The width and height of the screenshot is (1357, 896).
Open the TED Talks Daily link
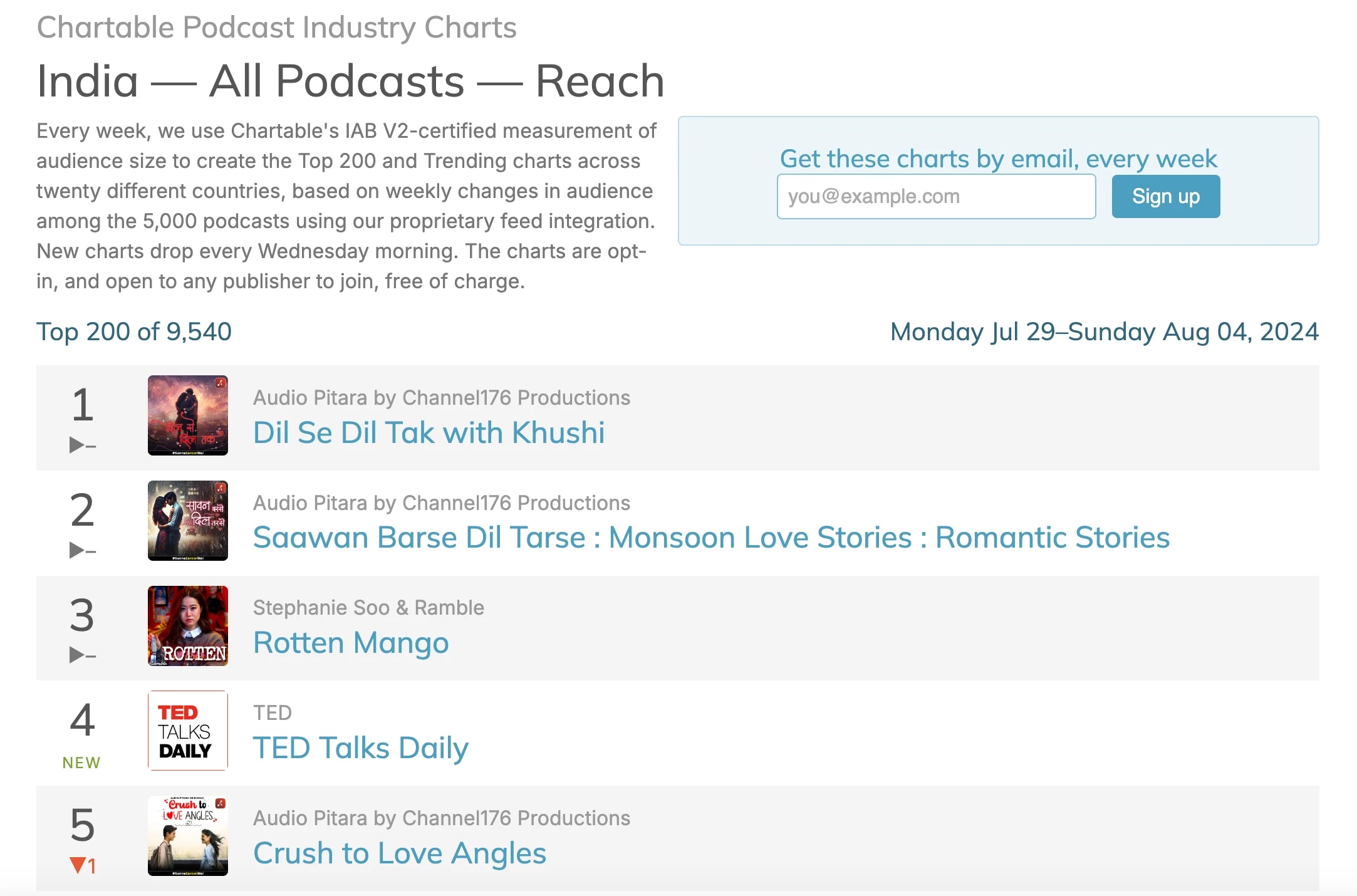tap(360, 748)
